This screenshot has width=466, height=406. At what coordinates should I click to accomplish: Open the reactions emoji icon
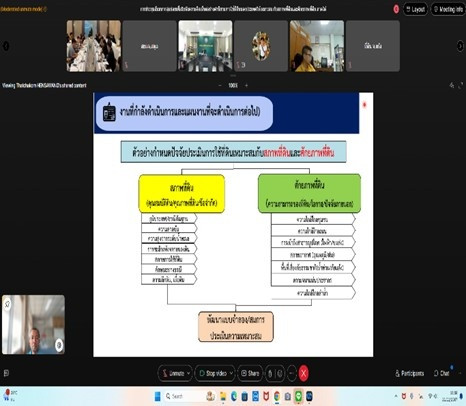tap(280, 373)
